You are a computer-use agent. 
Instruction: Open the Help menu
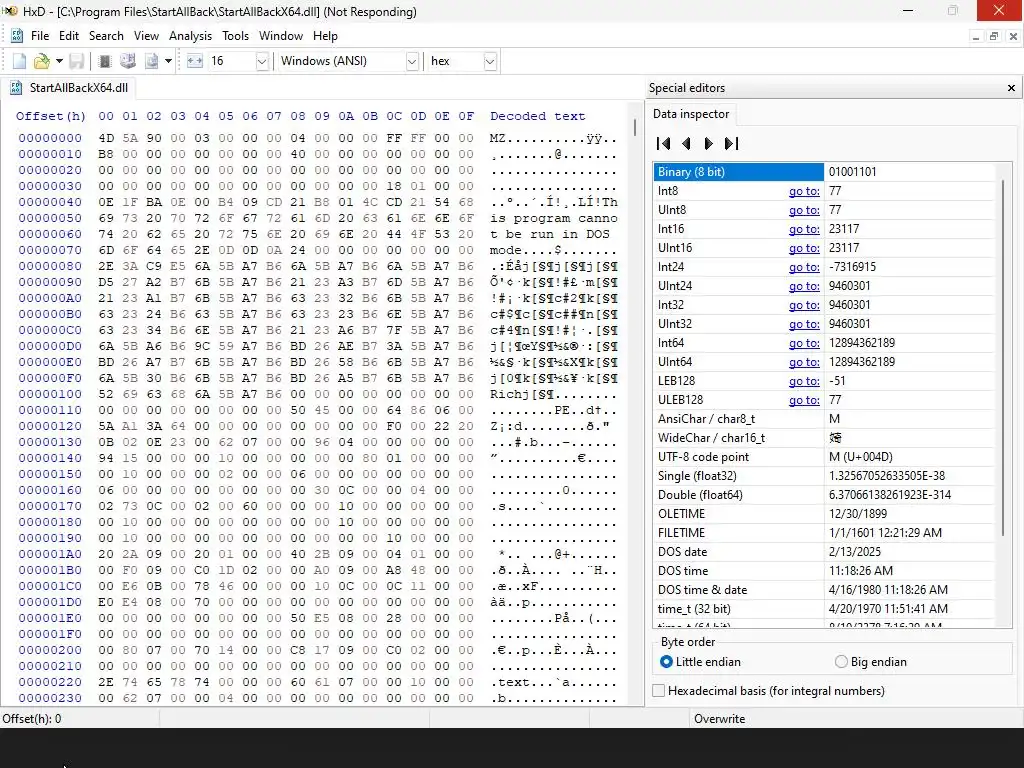click(x=325, y=36)
